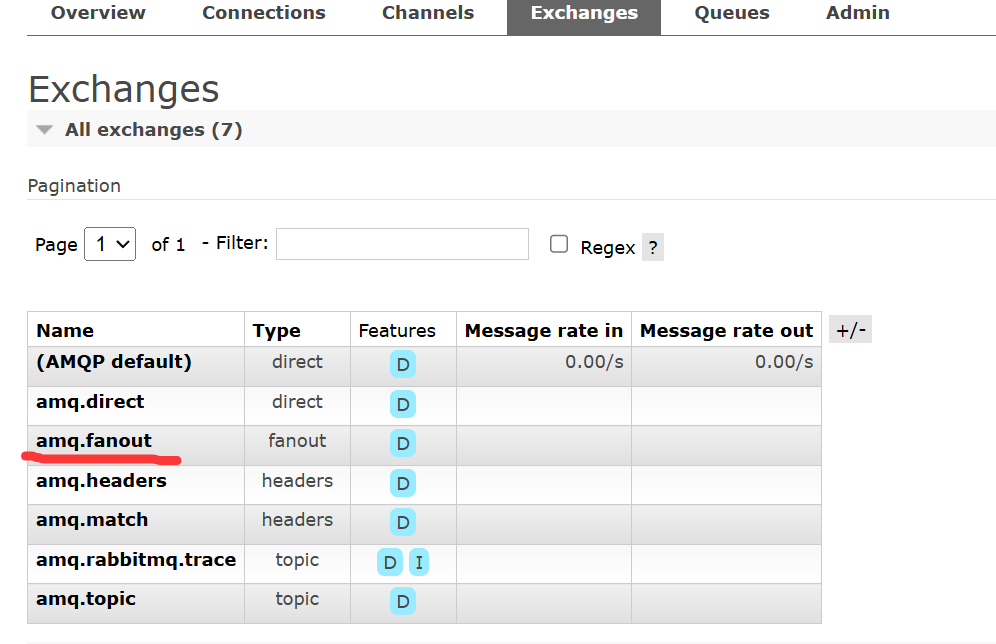This screenshot has width=996, height=644.
Task: Open the amq.topic exchange
Action: click(x=86, y=599)
